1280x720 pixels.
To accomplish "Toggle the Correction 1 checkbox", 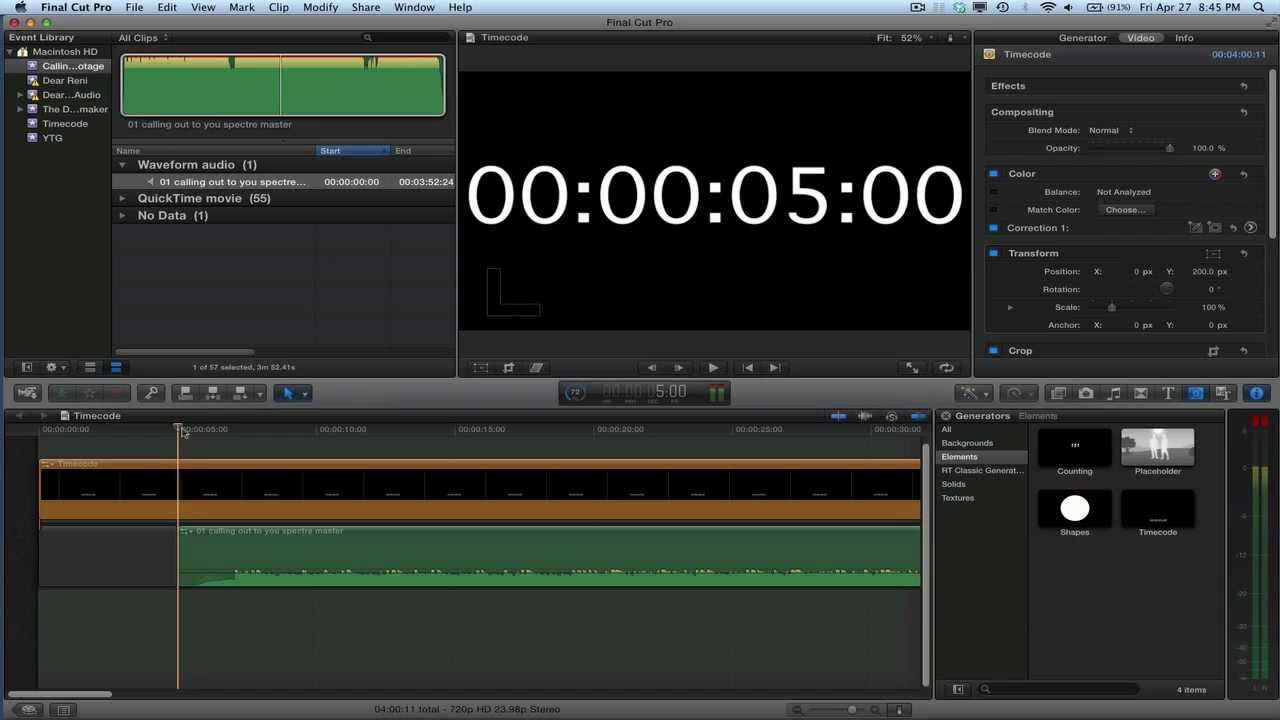I will [x=993, y=228].
